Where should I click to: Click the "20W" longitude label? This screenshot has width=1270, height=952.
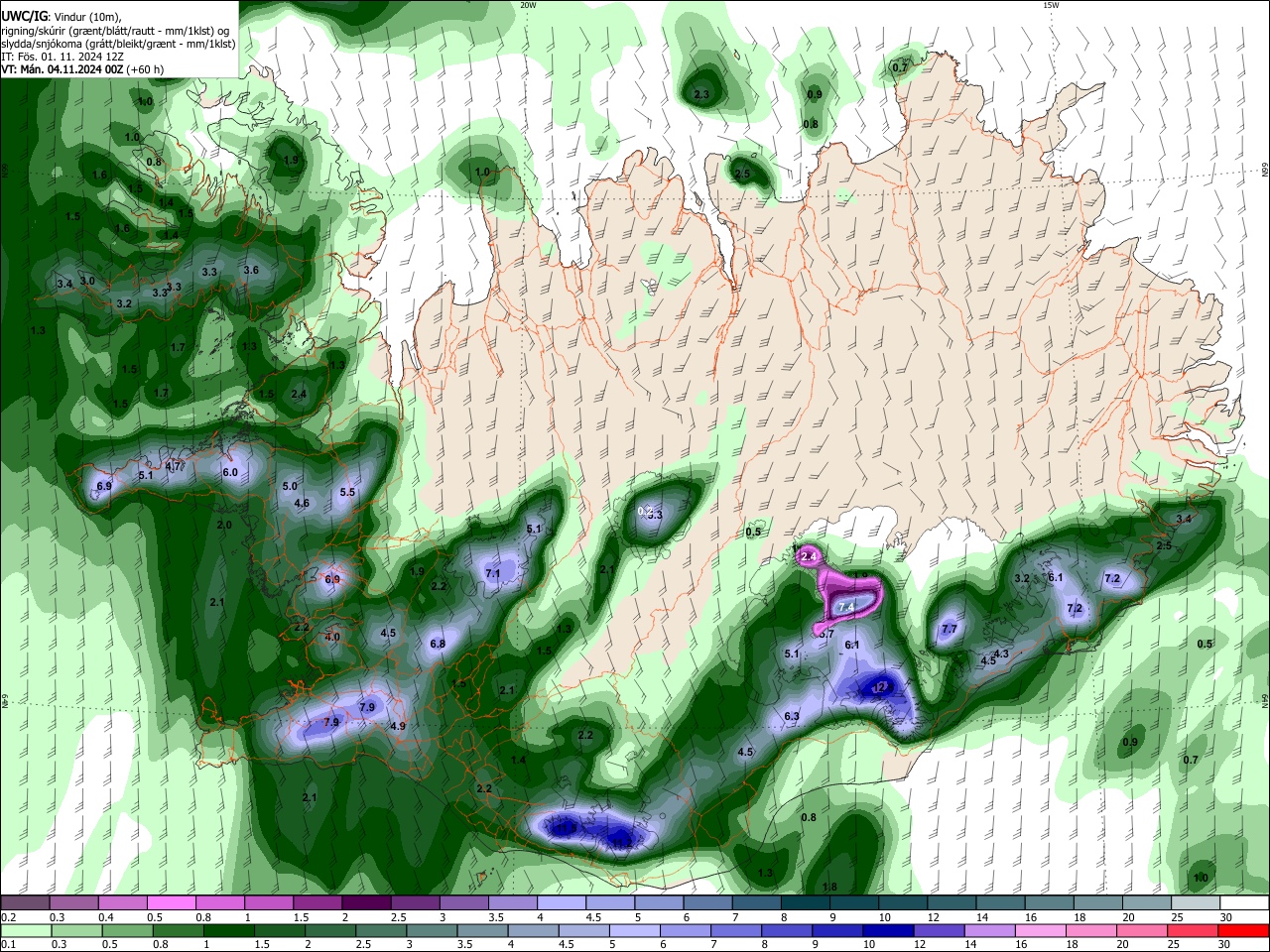(528, 5)
